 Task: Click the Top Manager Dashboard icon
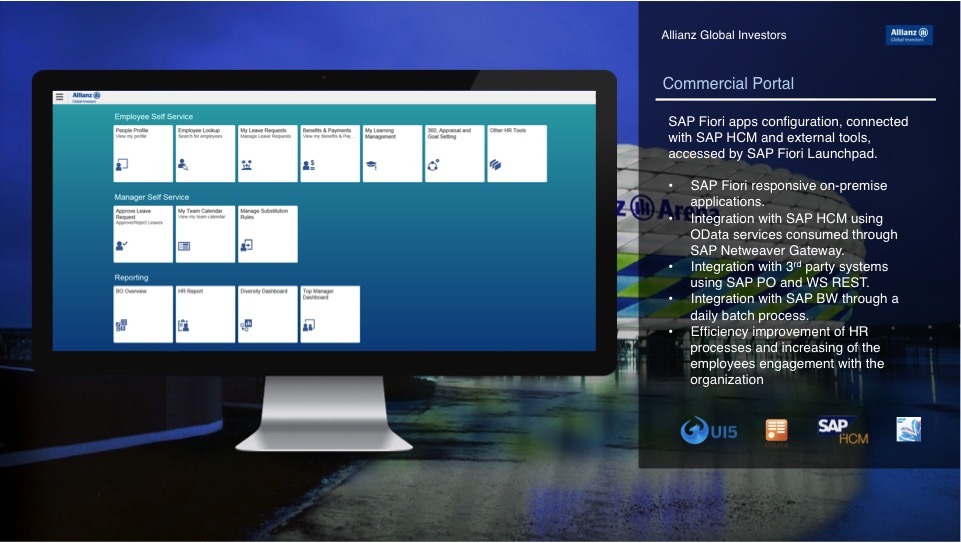pyautogui.click(x=309, y=325)
